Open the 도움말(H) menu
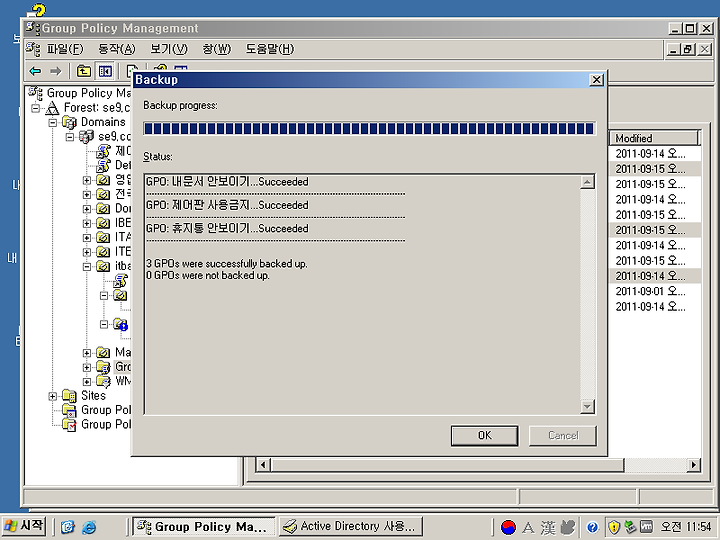720x540 pixels. pyautogui.click(x=270, y=49)
